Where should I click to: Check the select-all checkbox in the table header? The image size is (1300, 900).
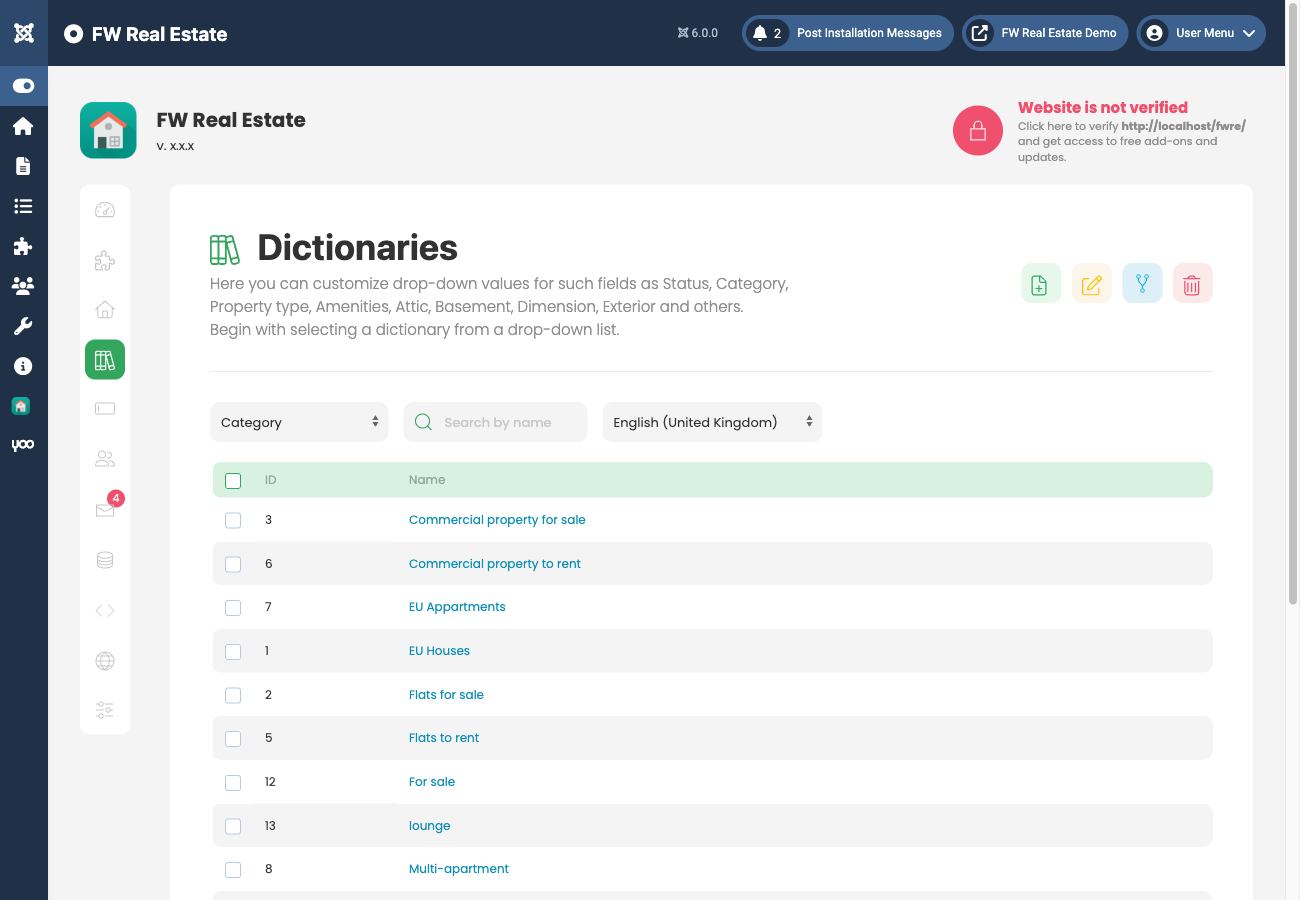coord(233,480)
